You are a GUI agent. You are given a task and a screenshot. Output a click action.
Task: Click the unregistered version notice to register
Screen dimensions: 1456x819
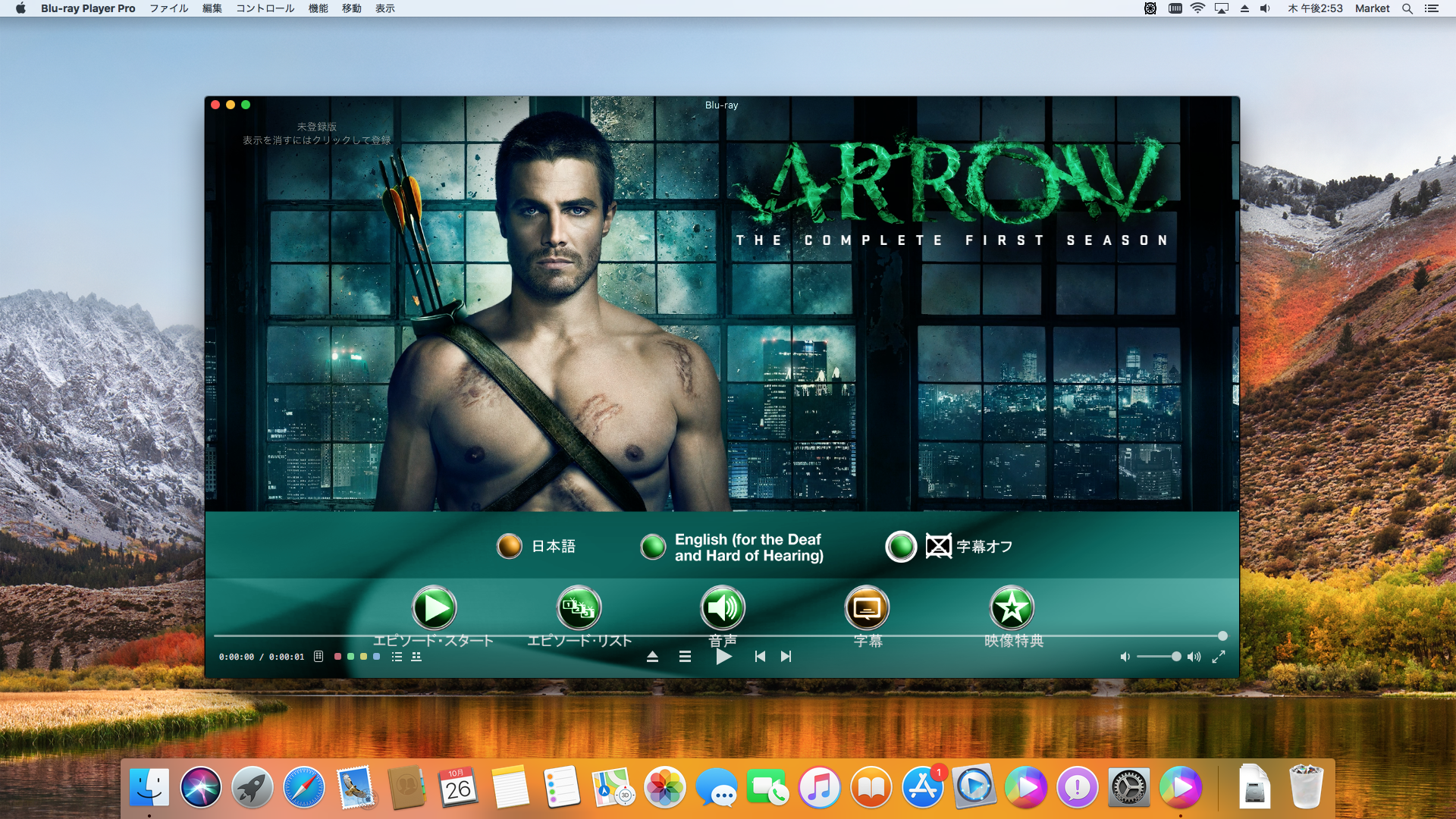click(x=317, y=133)
